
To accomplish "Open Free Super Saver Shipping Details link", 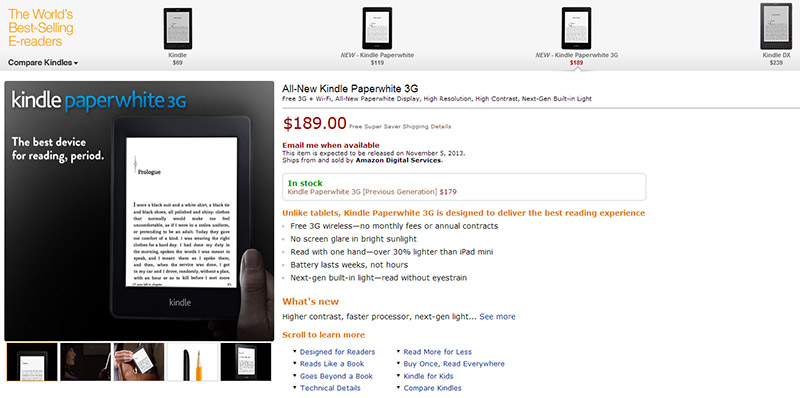I will point(441,127).
